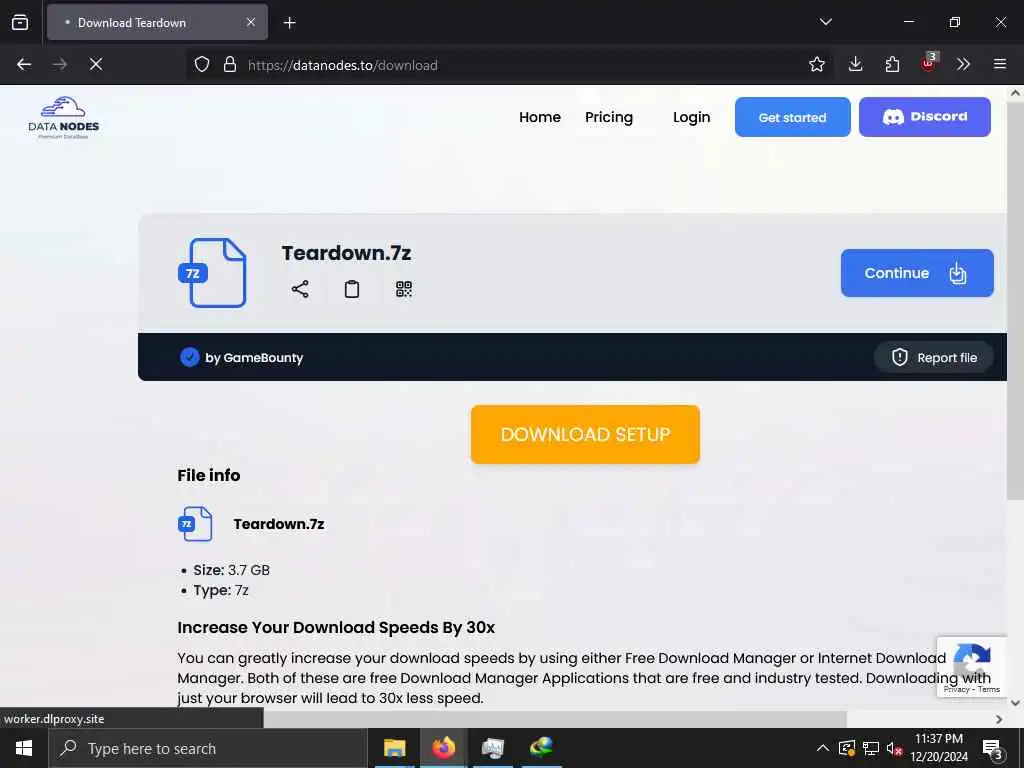The width and height of the screenshot is (1024, 768).
Task: Click the Data Nodes logo
Action: (x=63, y=118)
